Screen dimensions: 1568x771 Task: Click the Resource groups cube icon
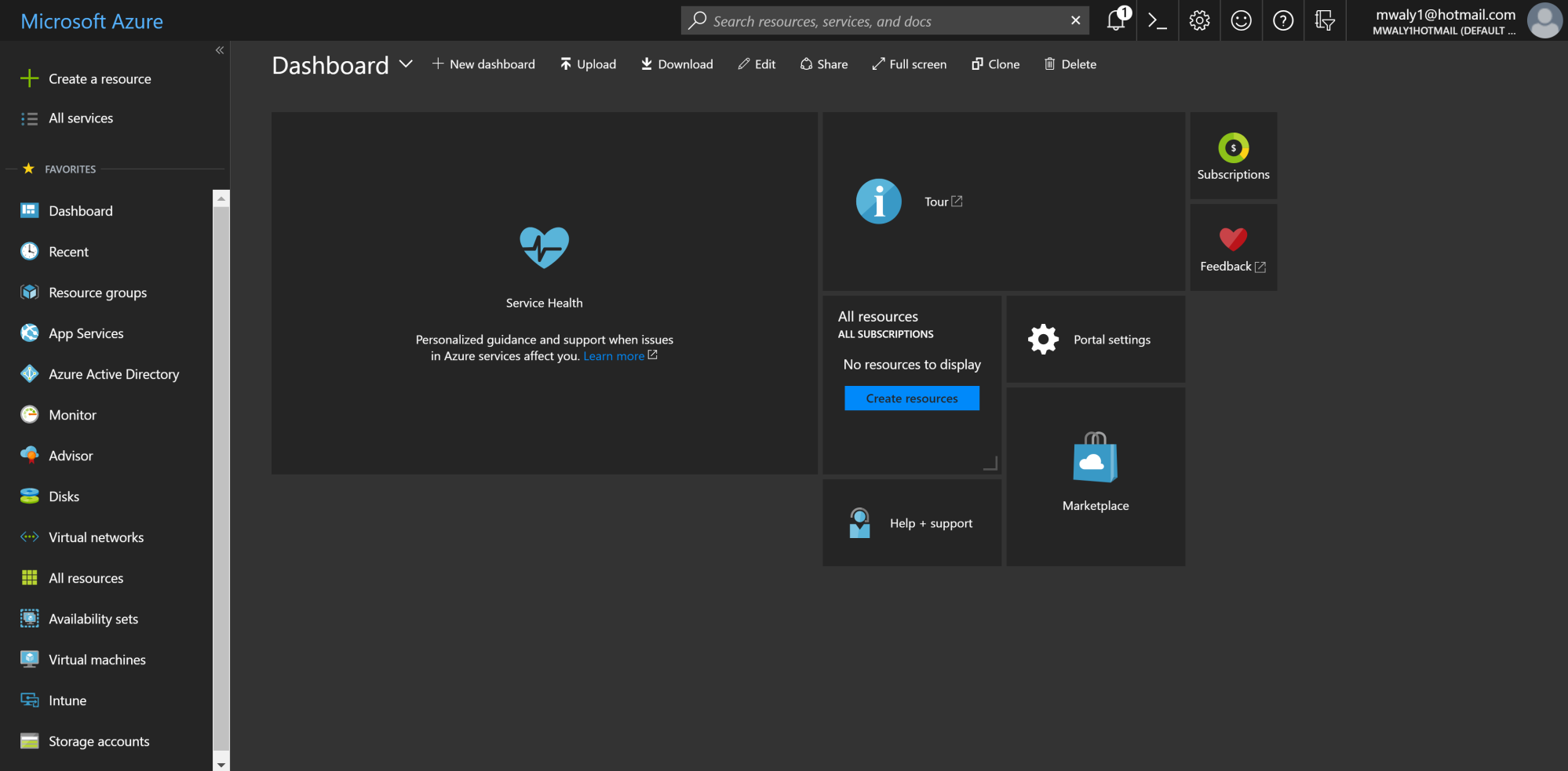(x=29, y=292)
